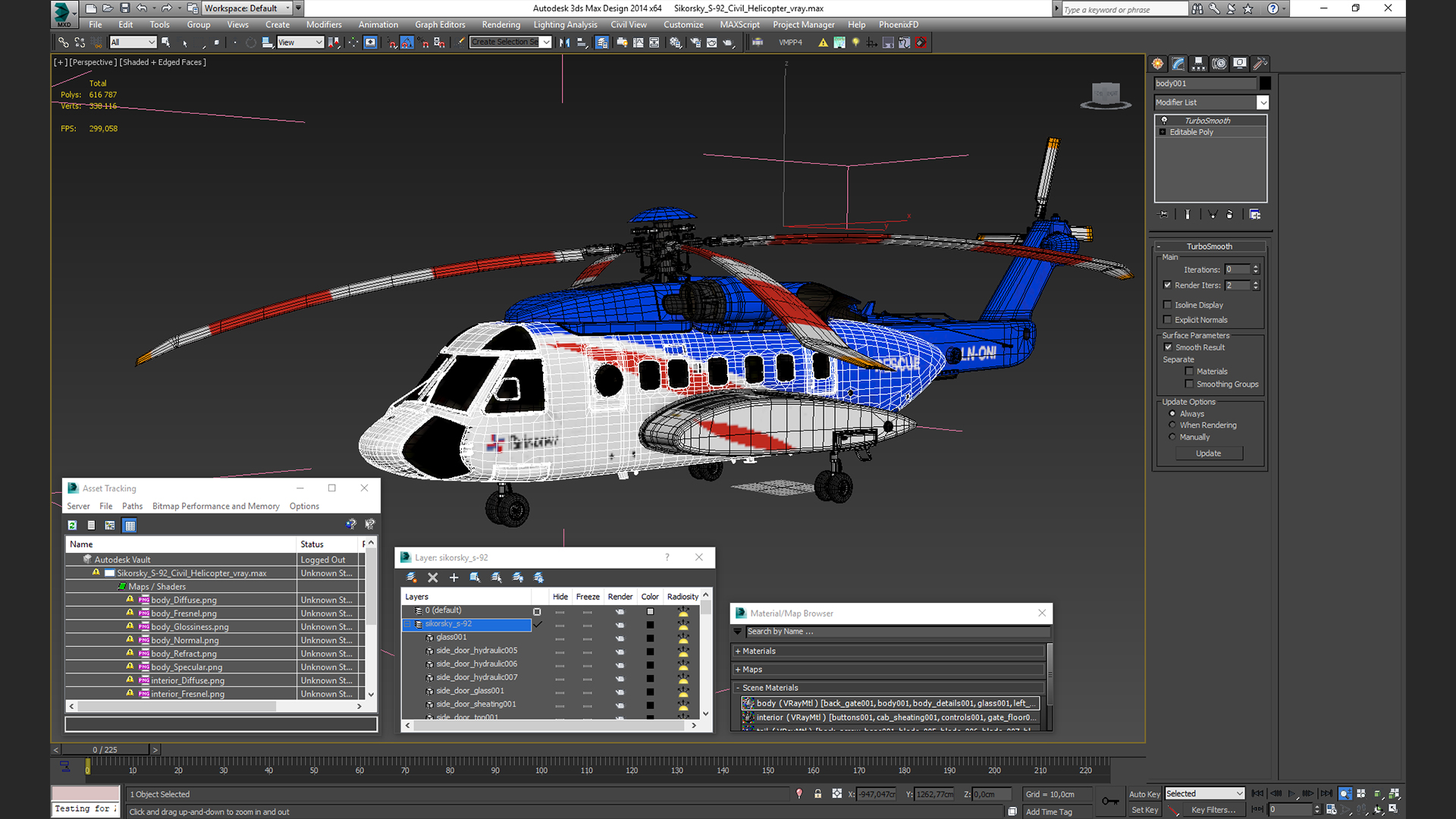
Task: Collapse the TurboSmooth rollout header
Action: [1210, 246]
